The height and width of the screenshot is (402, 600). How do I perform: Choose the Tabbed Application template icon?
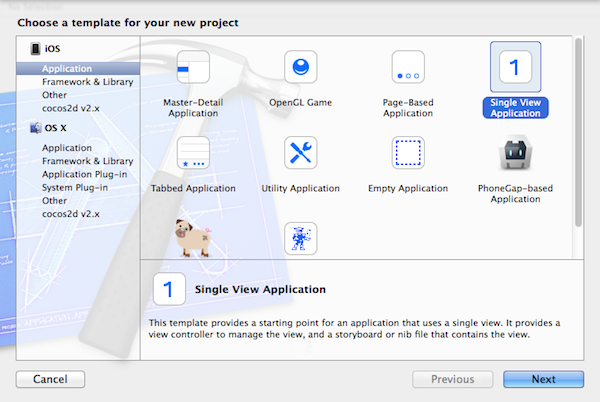[192, 154]
